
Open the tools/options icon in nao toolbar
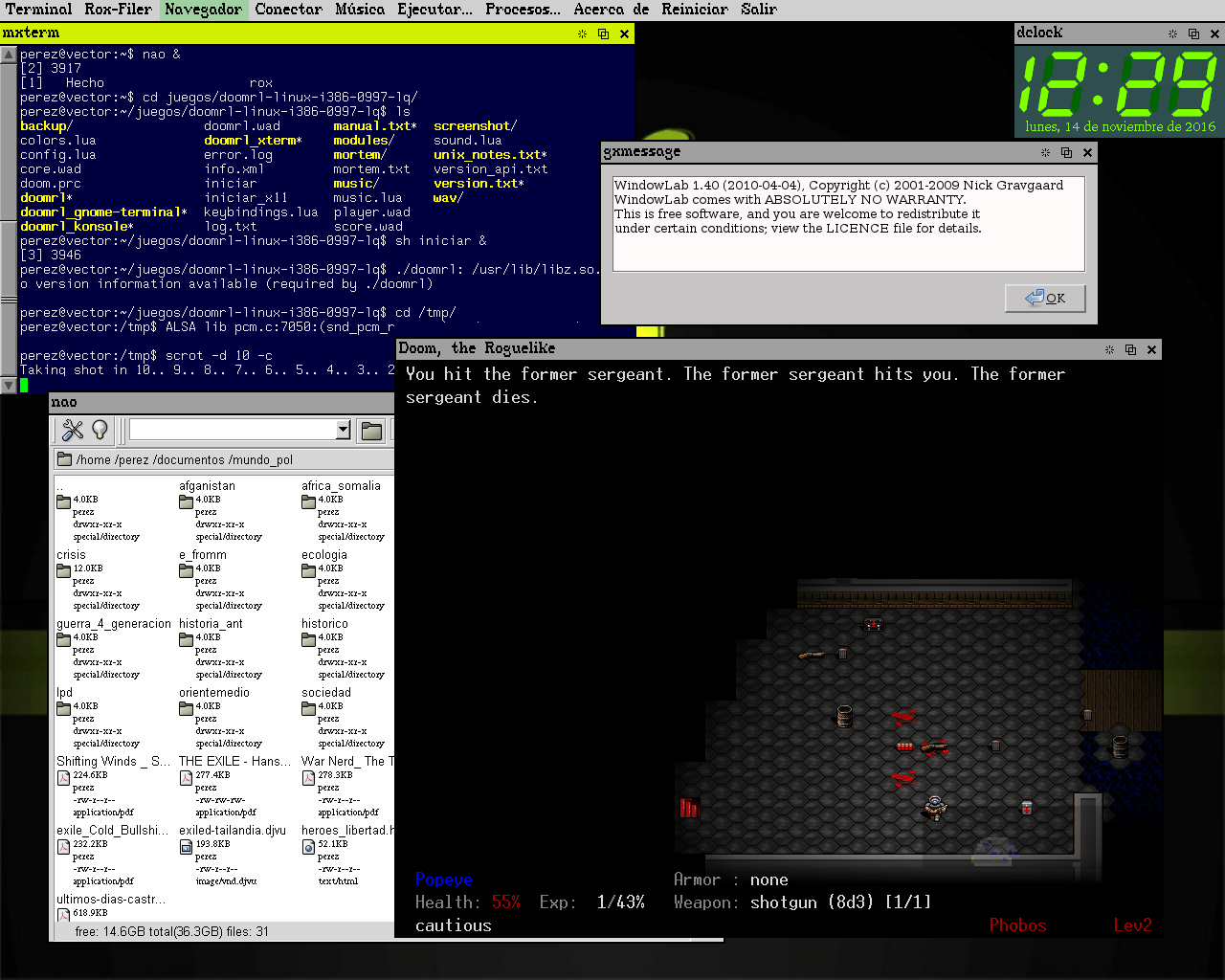click(73, 431)
